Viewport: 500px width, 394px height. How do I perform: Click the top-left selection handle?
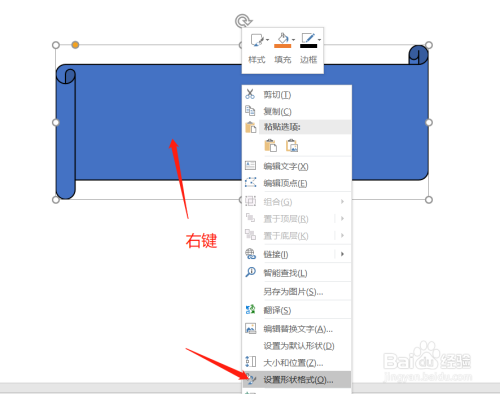[x=56, y=45]
